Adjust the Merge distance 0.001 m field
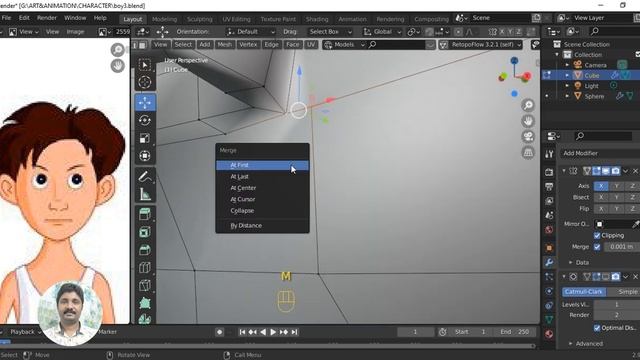 621,247
